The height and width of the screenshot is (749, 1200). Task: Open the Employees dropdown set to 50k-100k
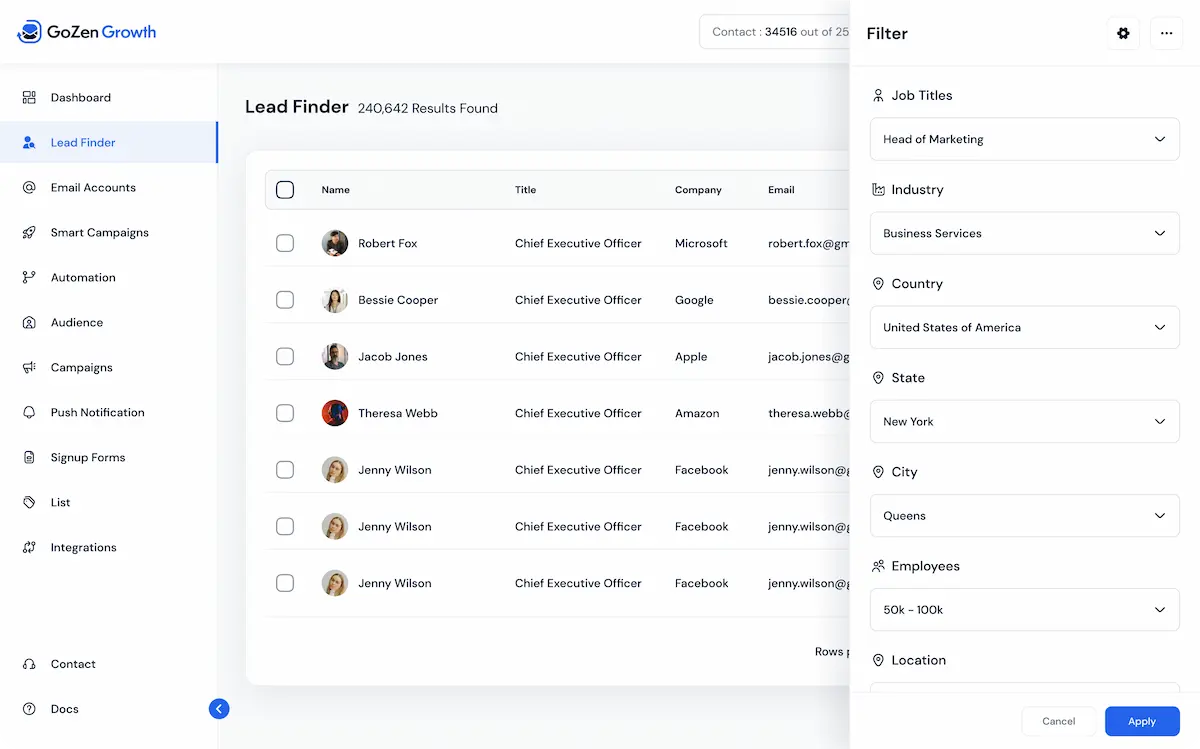click(1024, 609)
